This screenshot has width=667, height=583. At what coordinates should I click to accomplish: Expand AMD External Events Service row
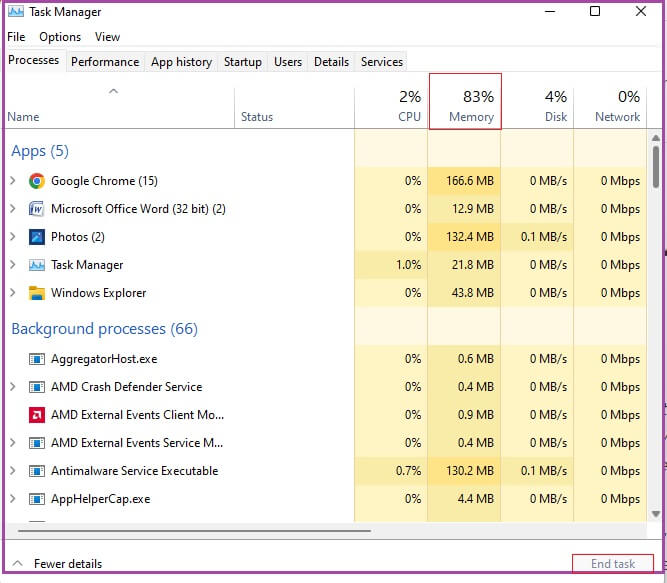pos(13,443)
